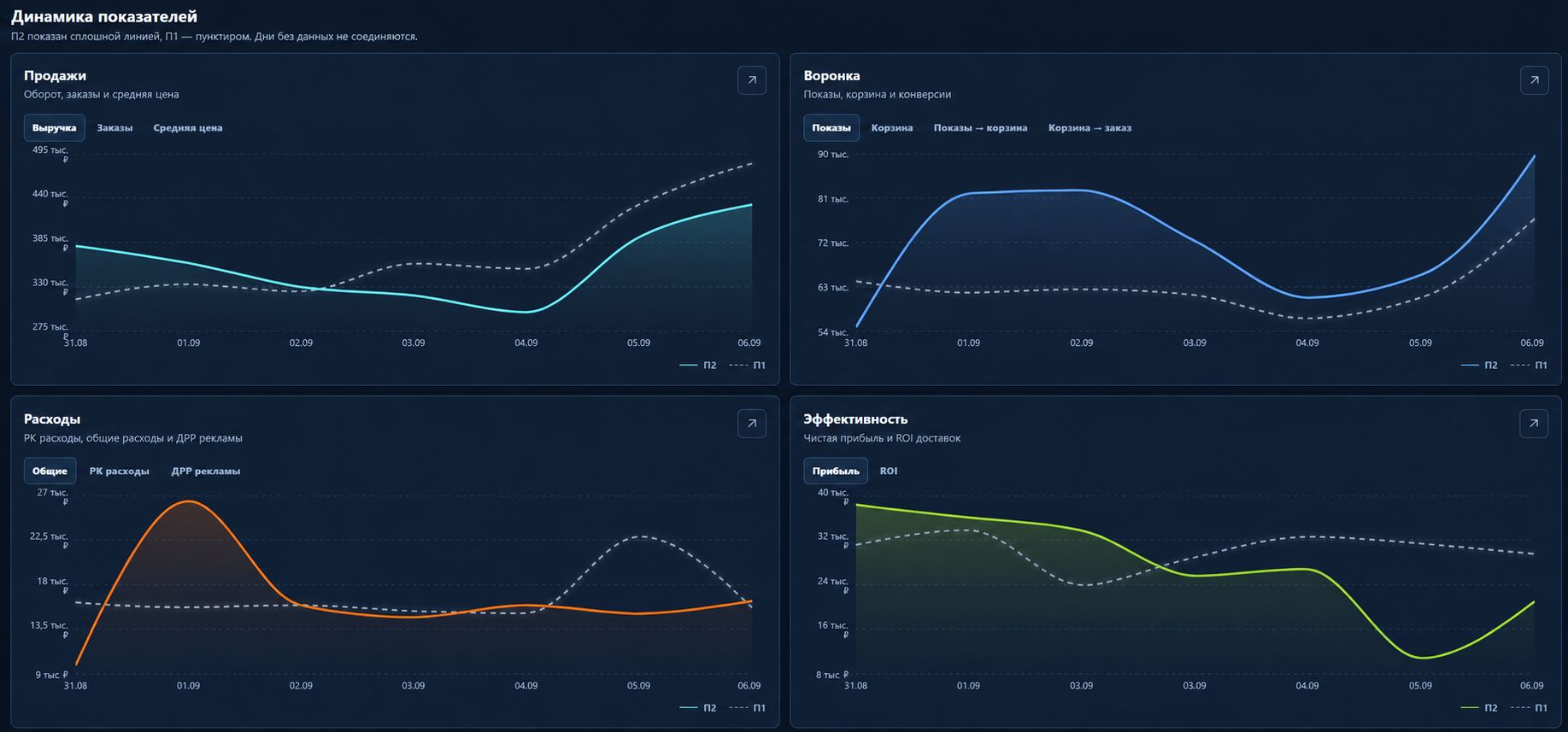Switch to the РК расходы tab

coord(120,471)
